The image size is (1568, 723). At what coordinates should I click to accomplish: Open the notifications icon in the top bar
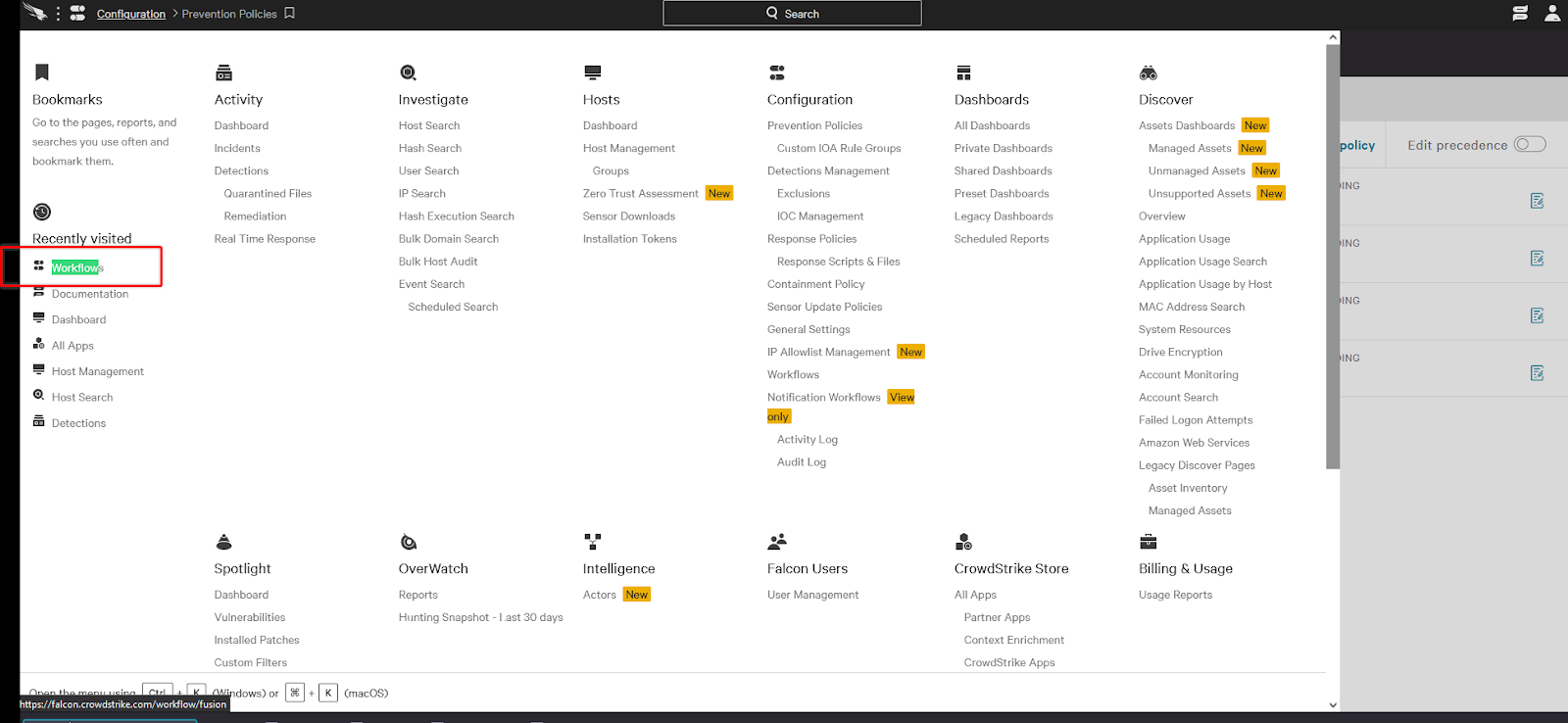tap(1520, 14)
